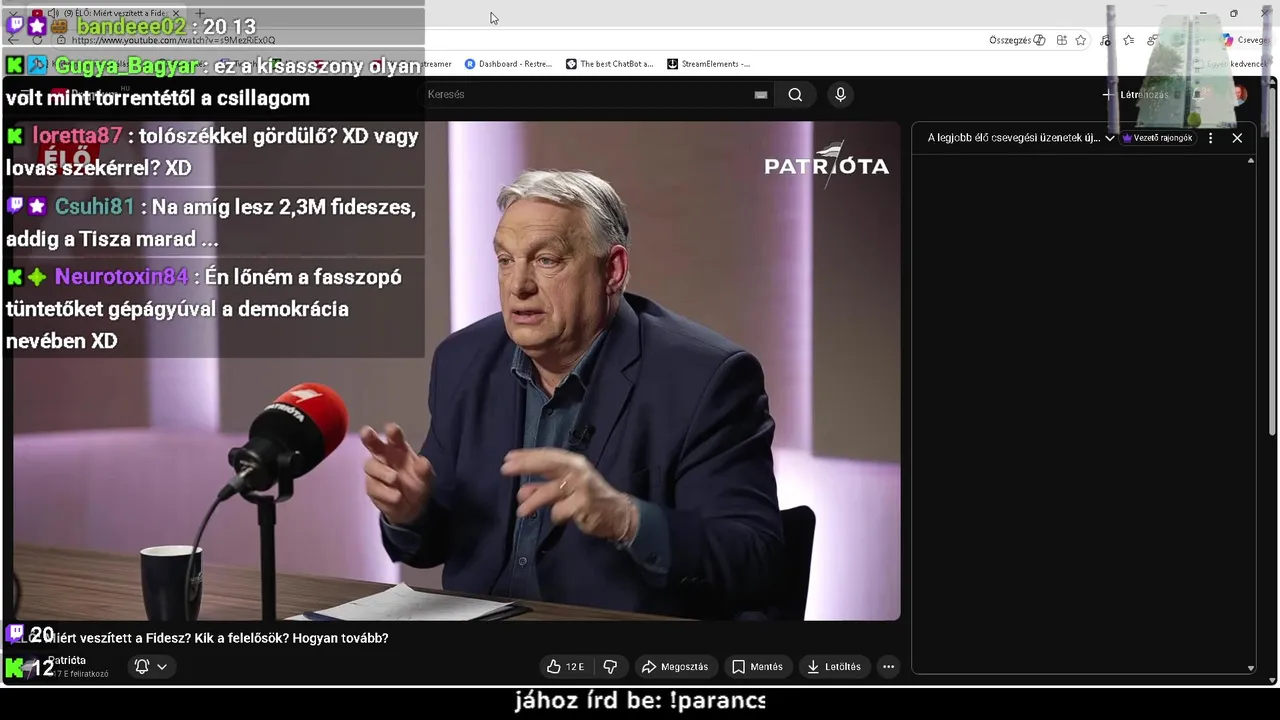
Task: Click the Patrióta logo watermark in the video
Action: click(826, 165)
